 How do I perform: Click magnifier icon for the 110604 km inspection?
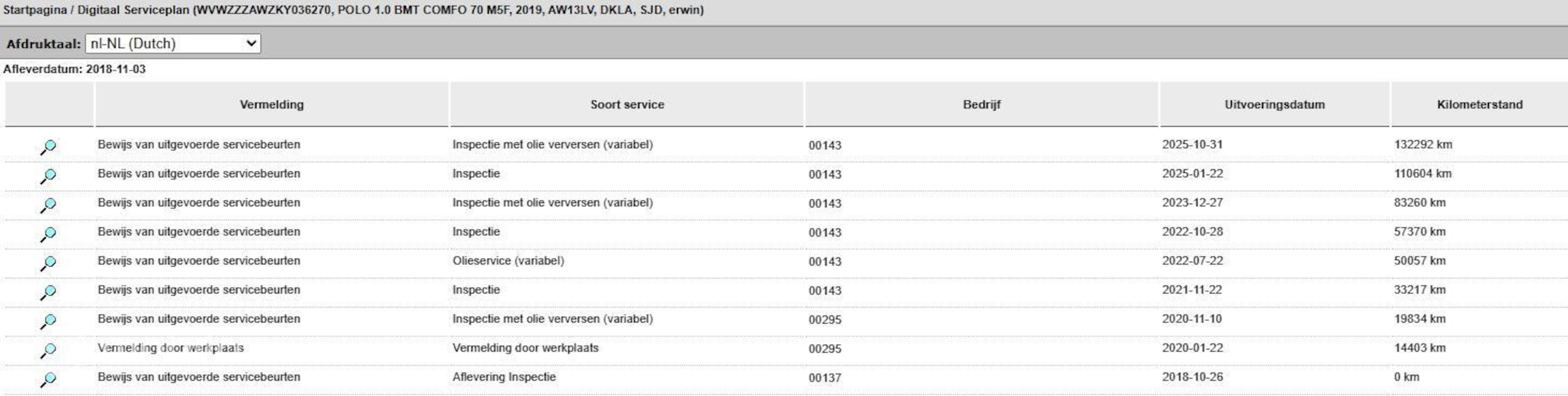(48, 176)
